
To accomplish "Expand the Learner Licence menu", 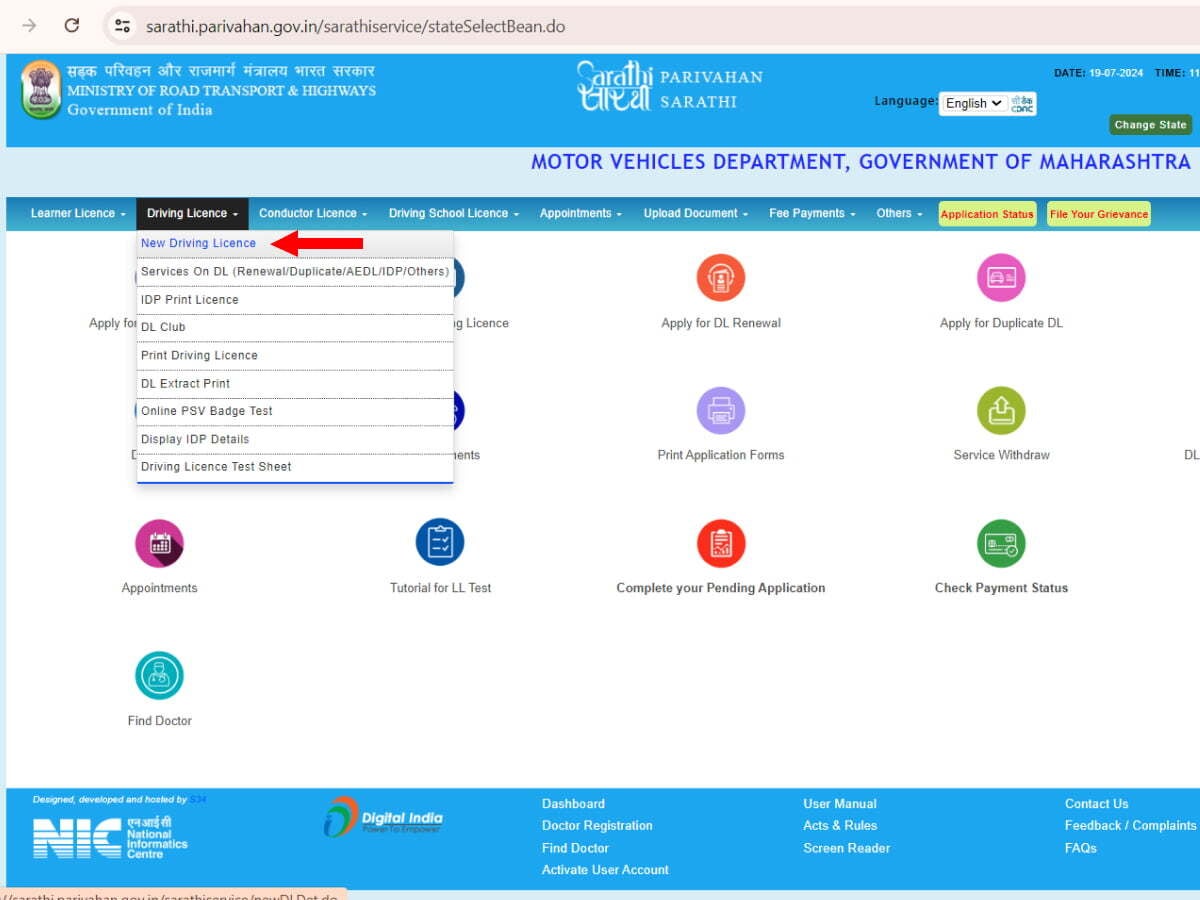I will click(78, 213).
